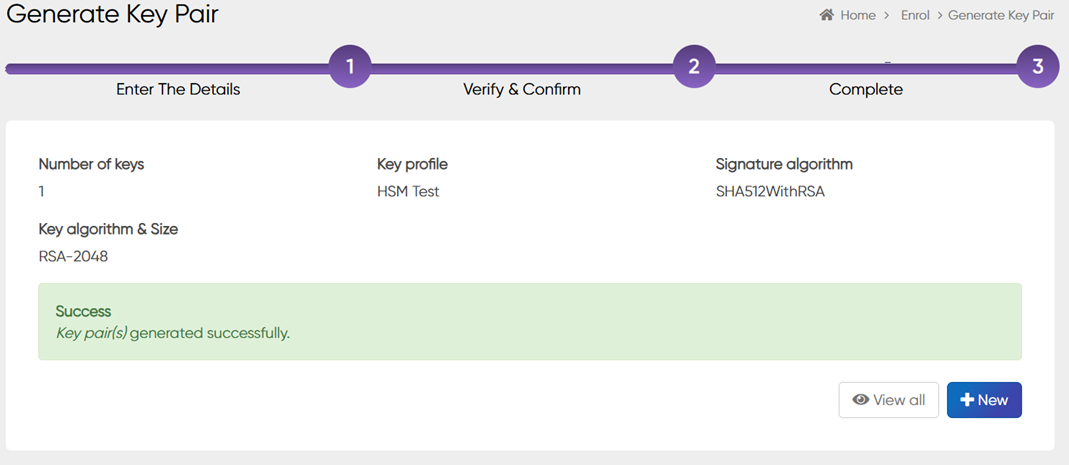Click the Success alert heading
Image resolution: width=1069 pixels, height=465 pixels.
click(83, 312)
